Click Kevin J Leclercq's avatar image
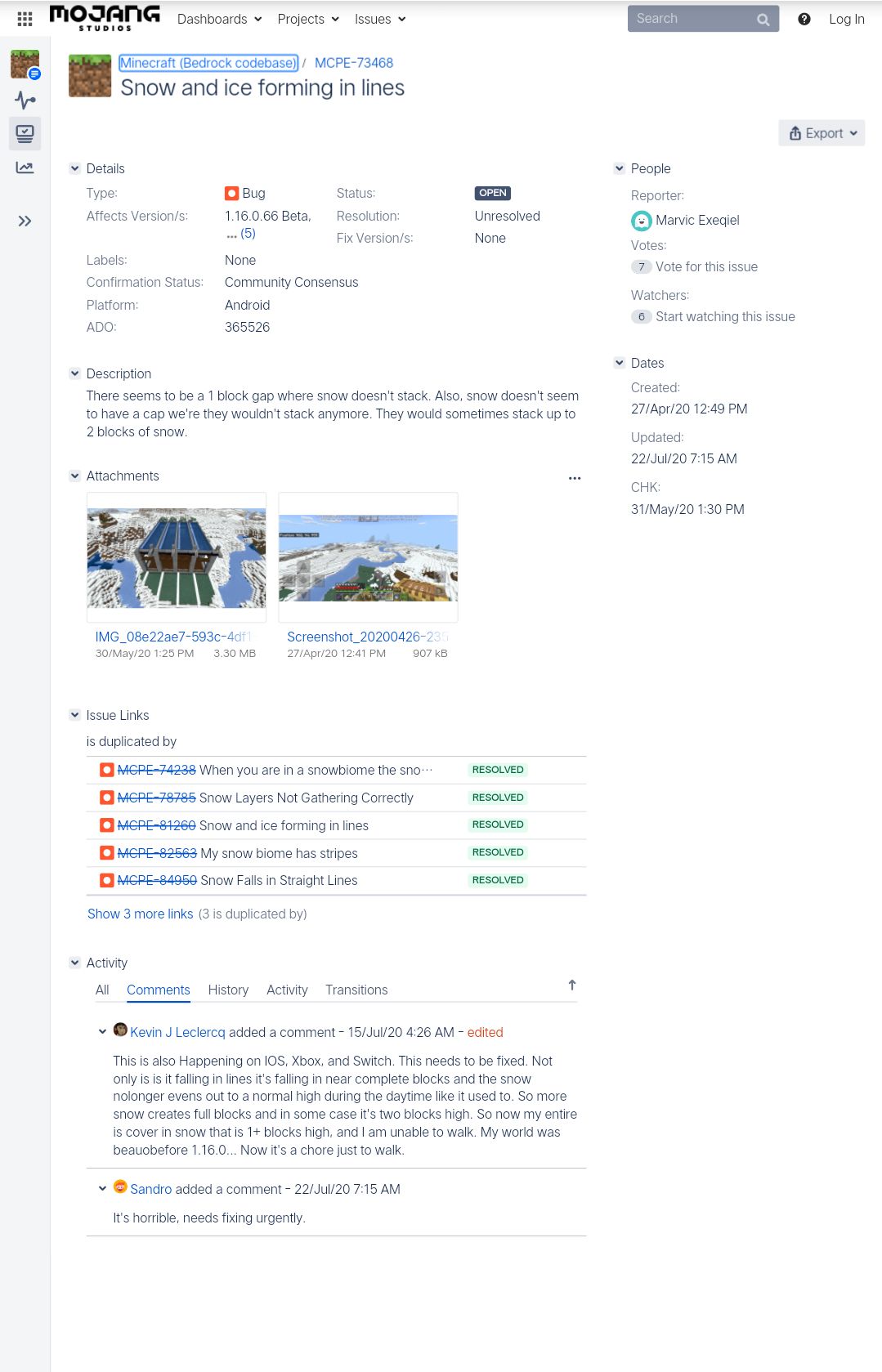This screenshot has width=882, height=1372. [x=120, y=1030]
